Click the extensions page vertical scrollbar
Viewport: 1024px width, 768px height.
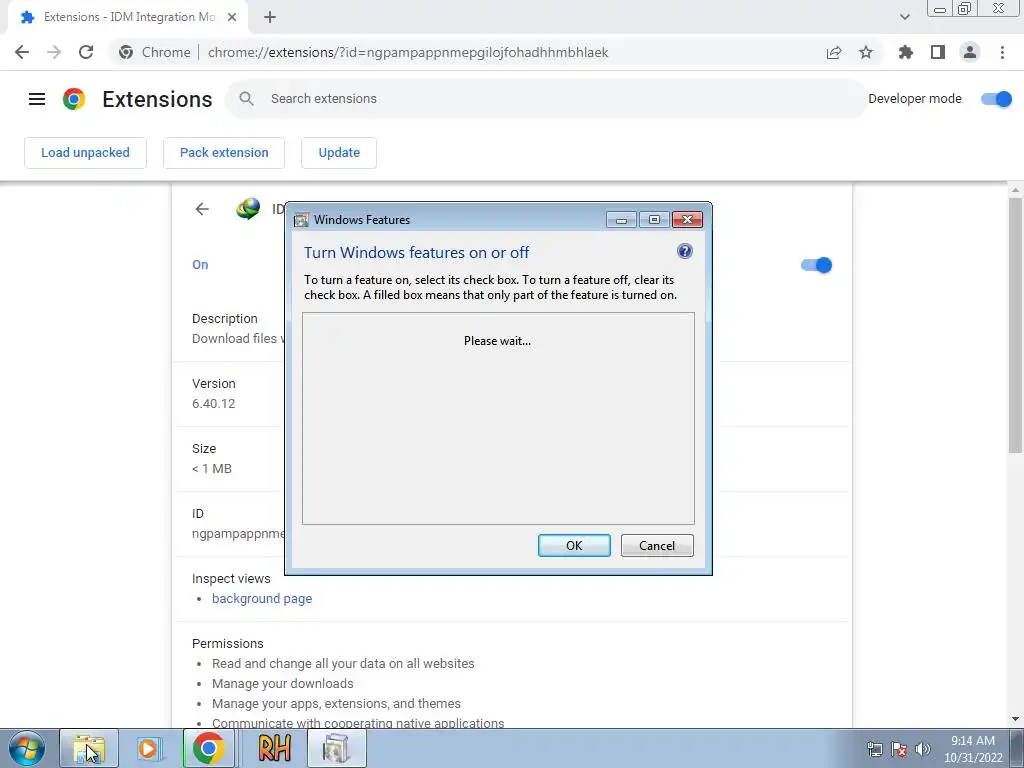click(x=1016, y=325)
